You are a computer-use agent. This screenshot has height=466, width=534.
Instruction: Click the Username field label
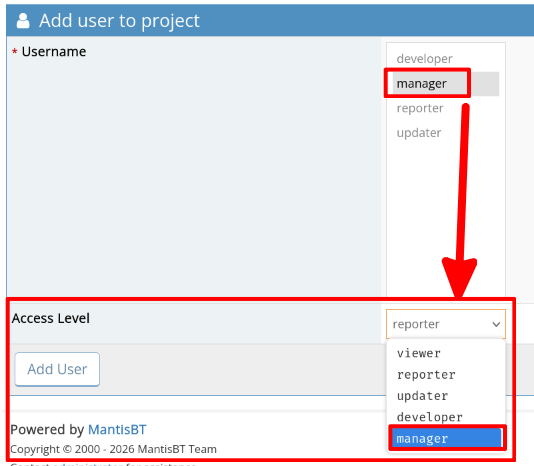[54, 52]
